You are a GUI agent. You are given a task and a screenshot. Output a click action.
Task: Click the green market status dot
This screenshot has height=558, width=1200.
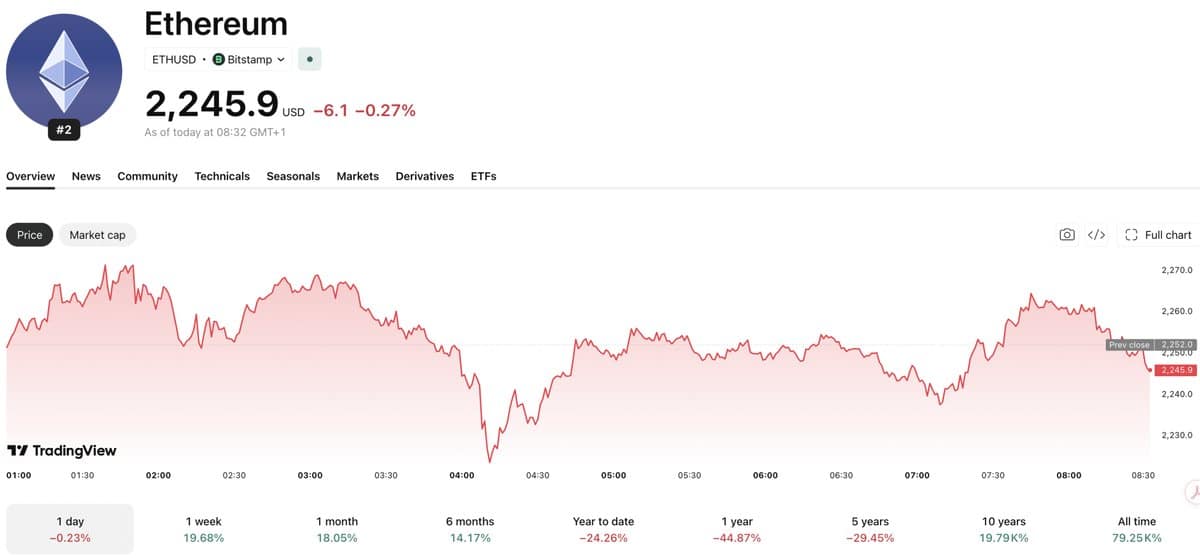tap(310, 59)
